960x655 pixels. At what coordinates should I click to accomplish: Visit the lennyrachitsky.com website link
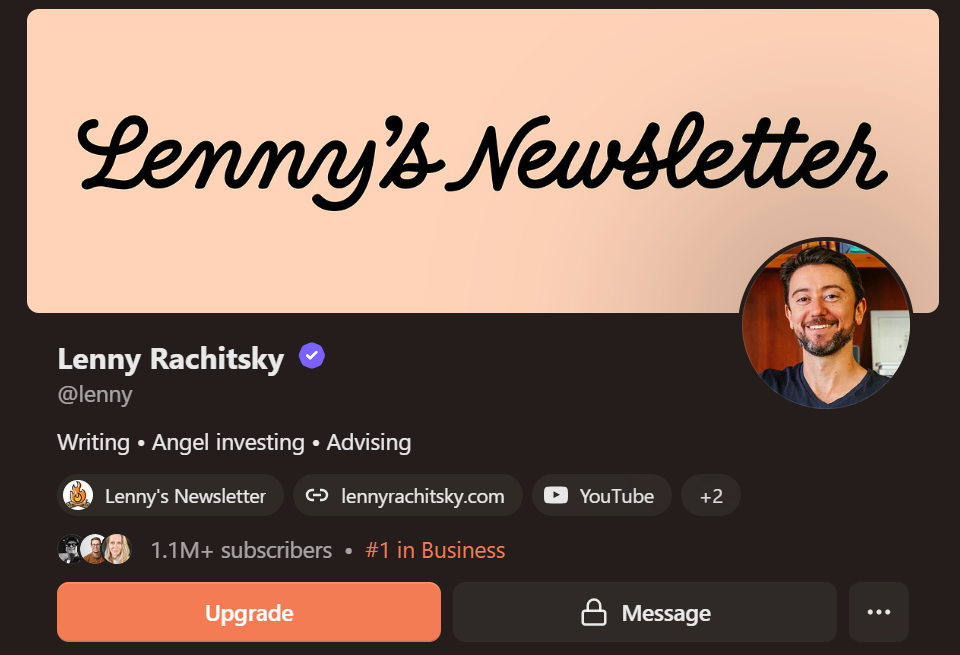[x=408, y=495]
